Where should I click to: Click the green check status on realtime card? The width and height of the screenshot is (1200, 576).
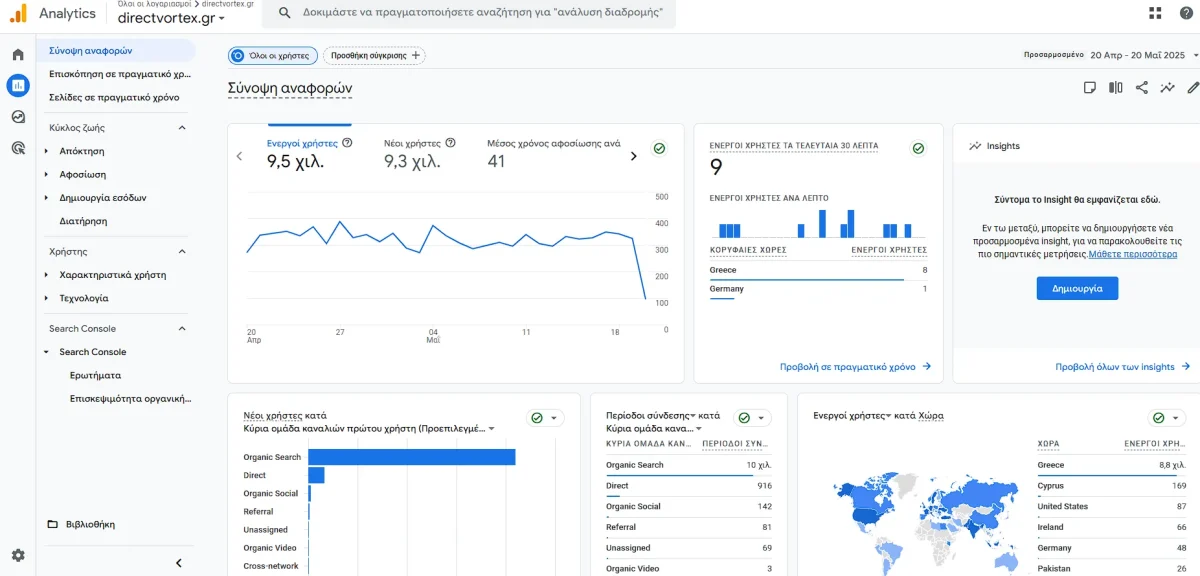tap(918, 148)
